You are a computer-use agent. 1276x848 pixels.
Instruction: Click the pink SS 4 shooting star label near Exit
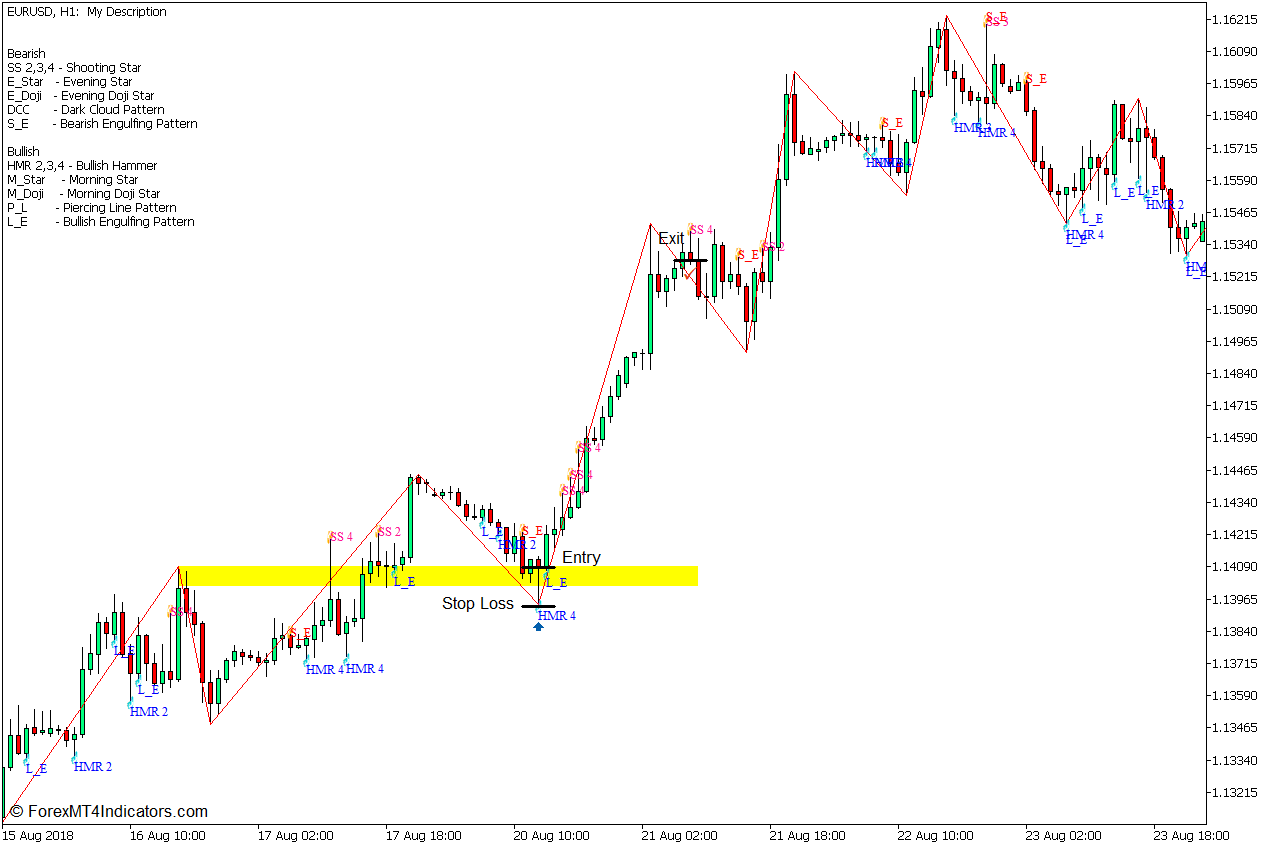[x=700, y=230]
